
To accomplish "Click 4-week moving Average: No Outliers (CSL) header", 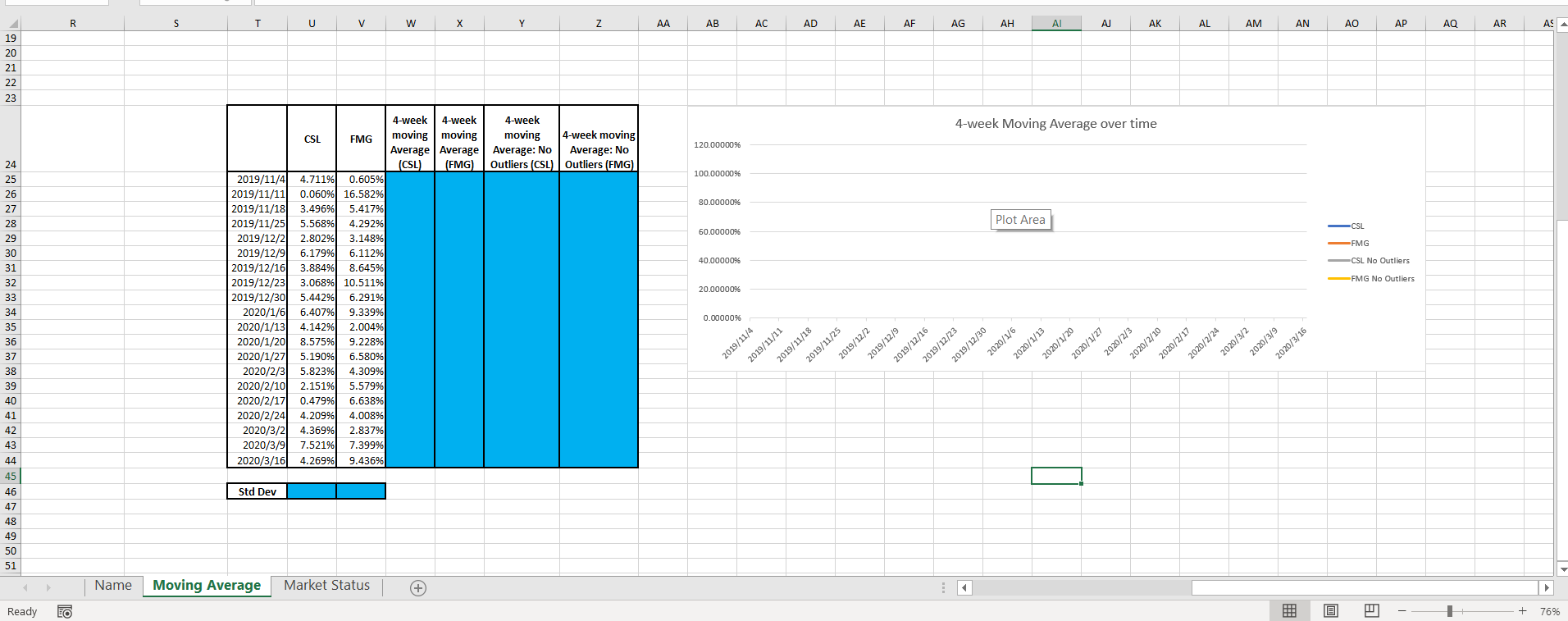I will [x=522, y=139].
